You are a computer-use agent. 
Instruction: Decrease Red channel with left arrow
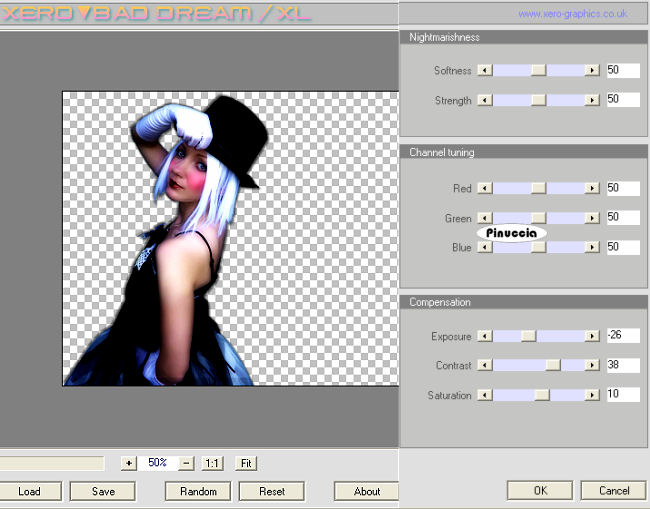coord(485,188)
